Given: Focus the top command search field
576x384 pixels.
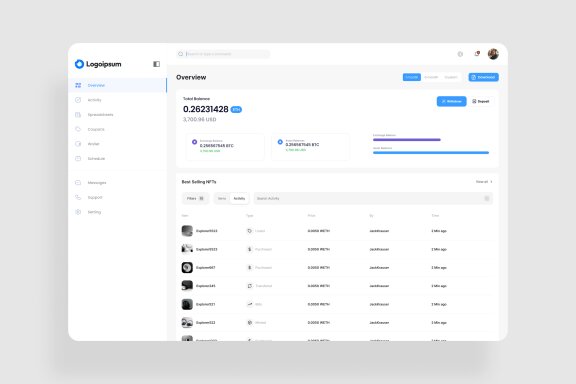Looking at the screenshot, I should pos(223,54).
